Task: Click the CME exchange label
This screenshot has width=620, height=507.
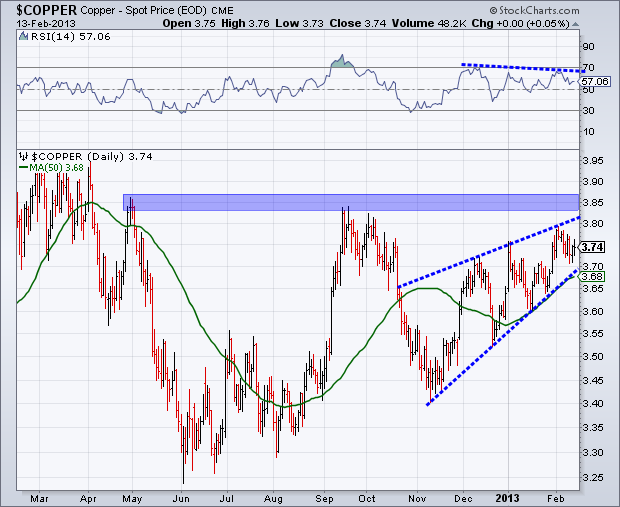Action: pos(222,11)
